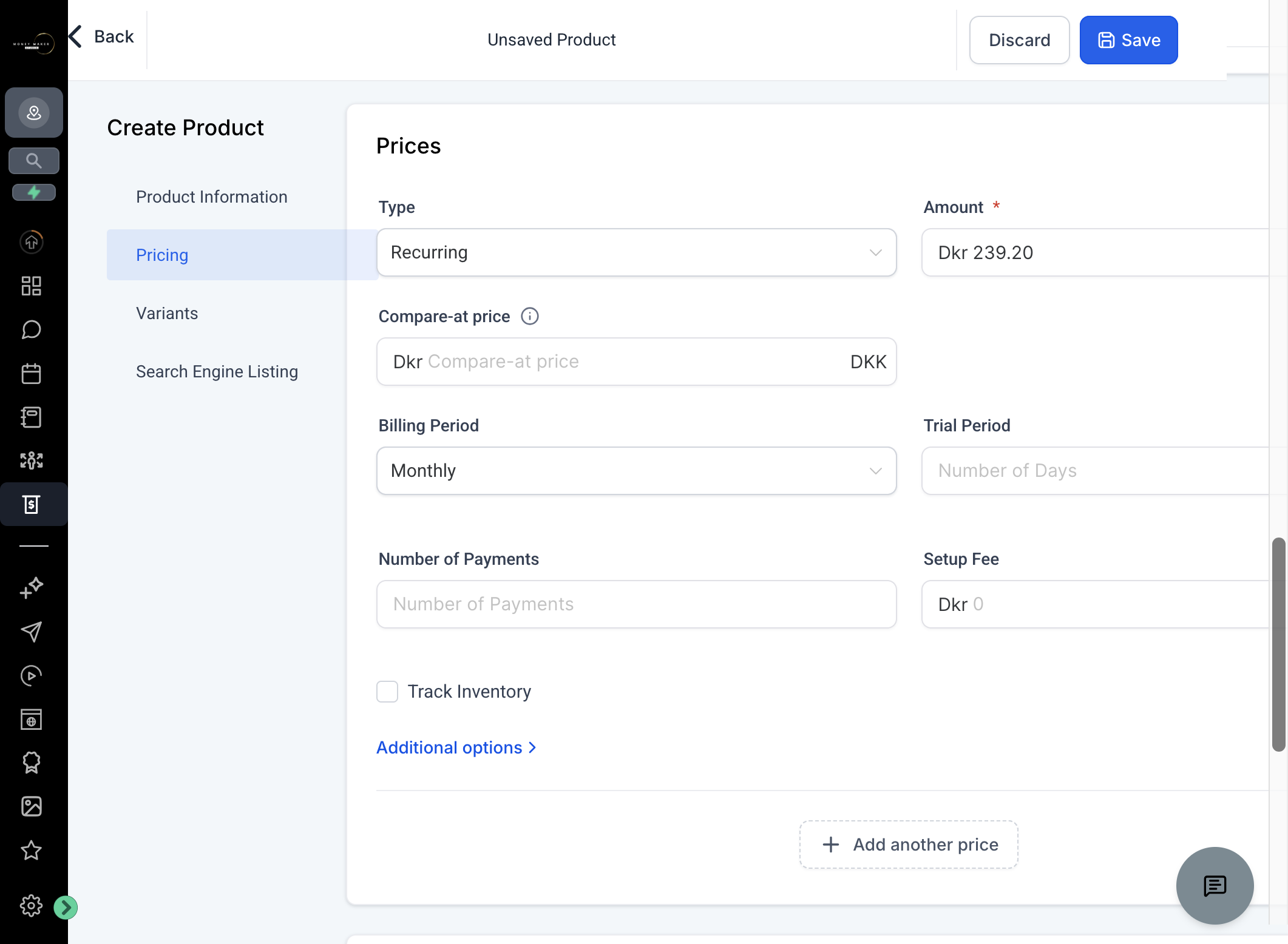Click Compare-at price info icon
This screenshot has width=1288, height=944.
coord(529,316)
